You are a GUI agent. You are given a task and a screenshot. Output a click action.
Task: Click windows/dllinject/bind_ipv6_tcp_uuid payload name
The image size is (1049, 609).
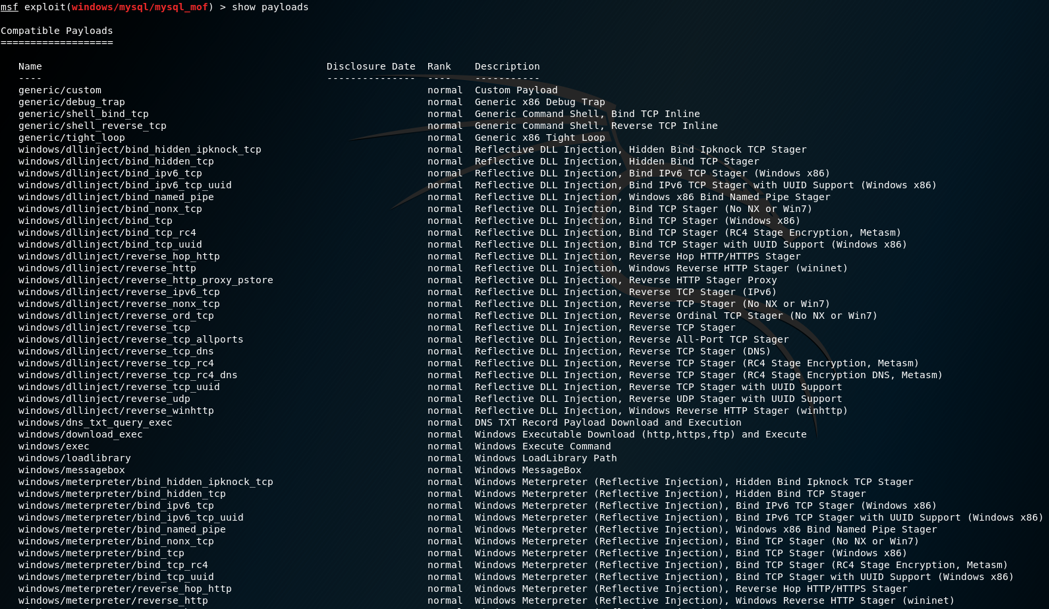point(125,185)
